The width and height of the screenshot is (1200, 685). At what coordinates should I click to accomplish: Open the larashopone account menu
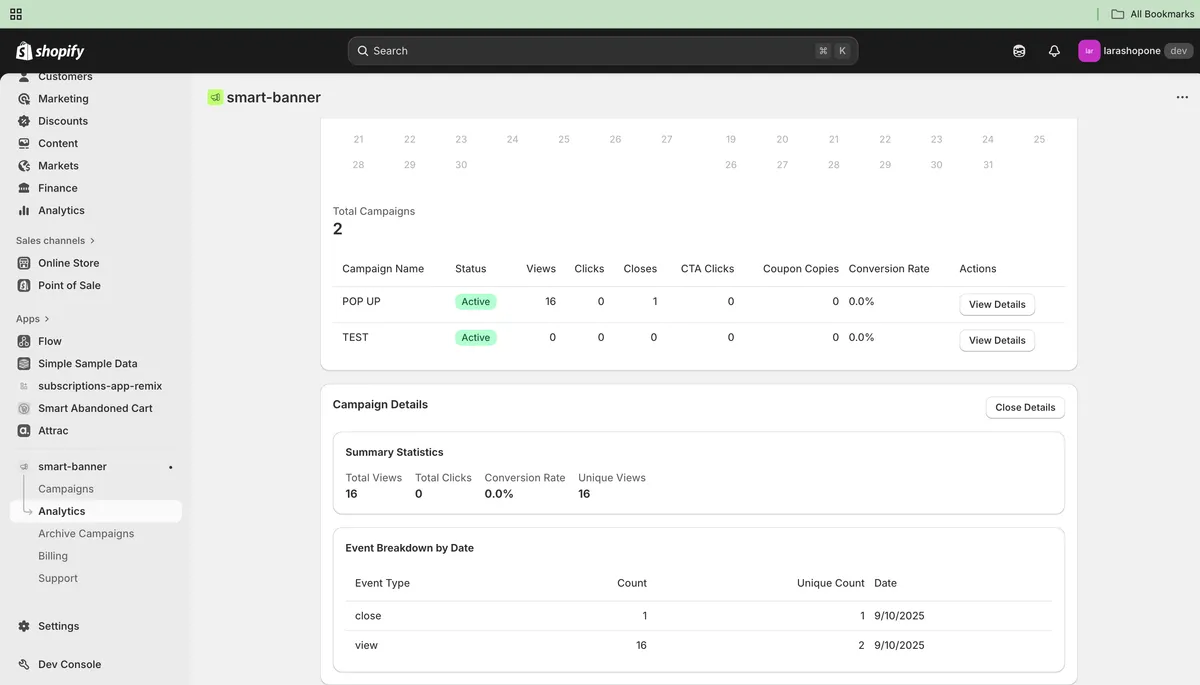1134,51
